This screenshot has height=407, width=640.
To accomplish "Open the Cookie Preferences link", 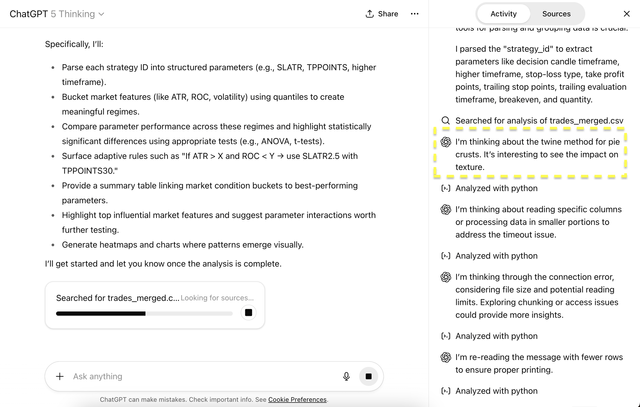I will pos(297,400).
